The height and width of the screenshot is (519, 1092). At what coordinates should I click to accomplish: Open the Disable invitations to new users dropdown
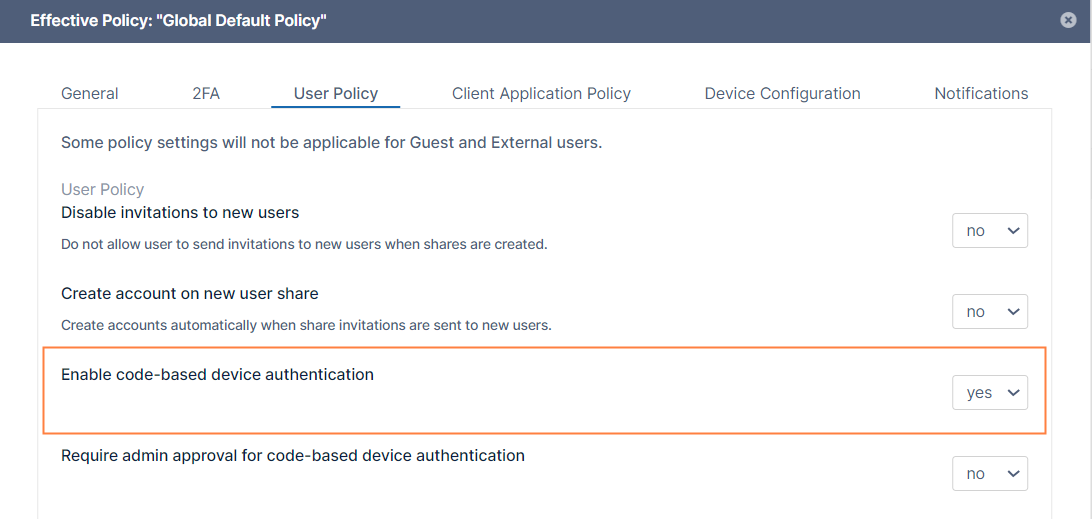[x=989, y=231]
